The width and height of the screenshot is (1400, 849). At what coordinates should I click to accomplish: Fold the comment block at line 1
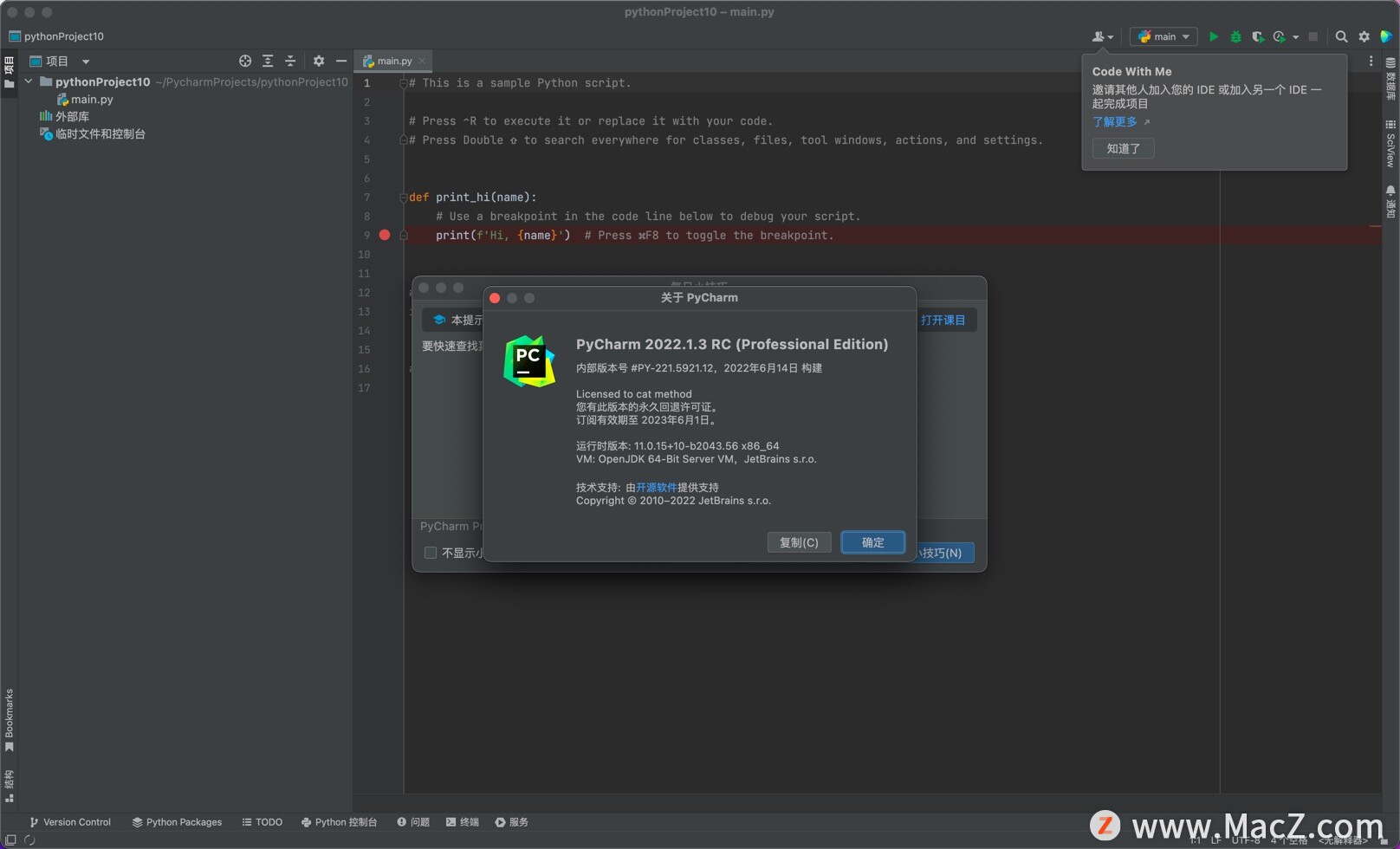click(404, 83)
